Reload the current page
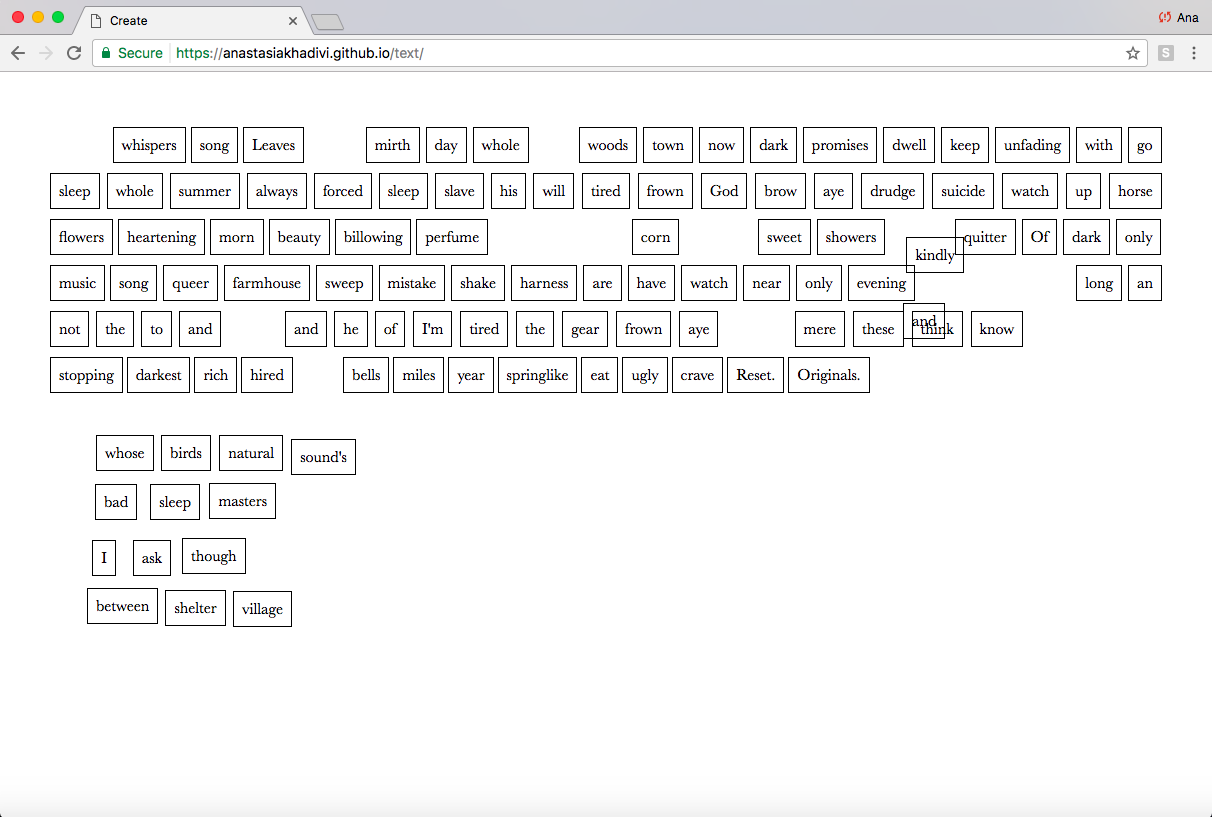The height and width of the screenshot is (817, 1212). point(74,53)
